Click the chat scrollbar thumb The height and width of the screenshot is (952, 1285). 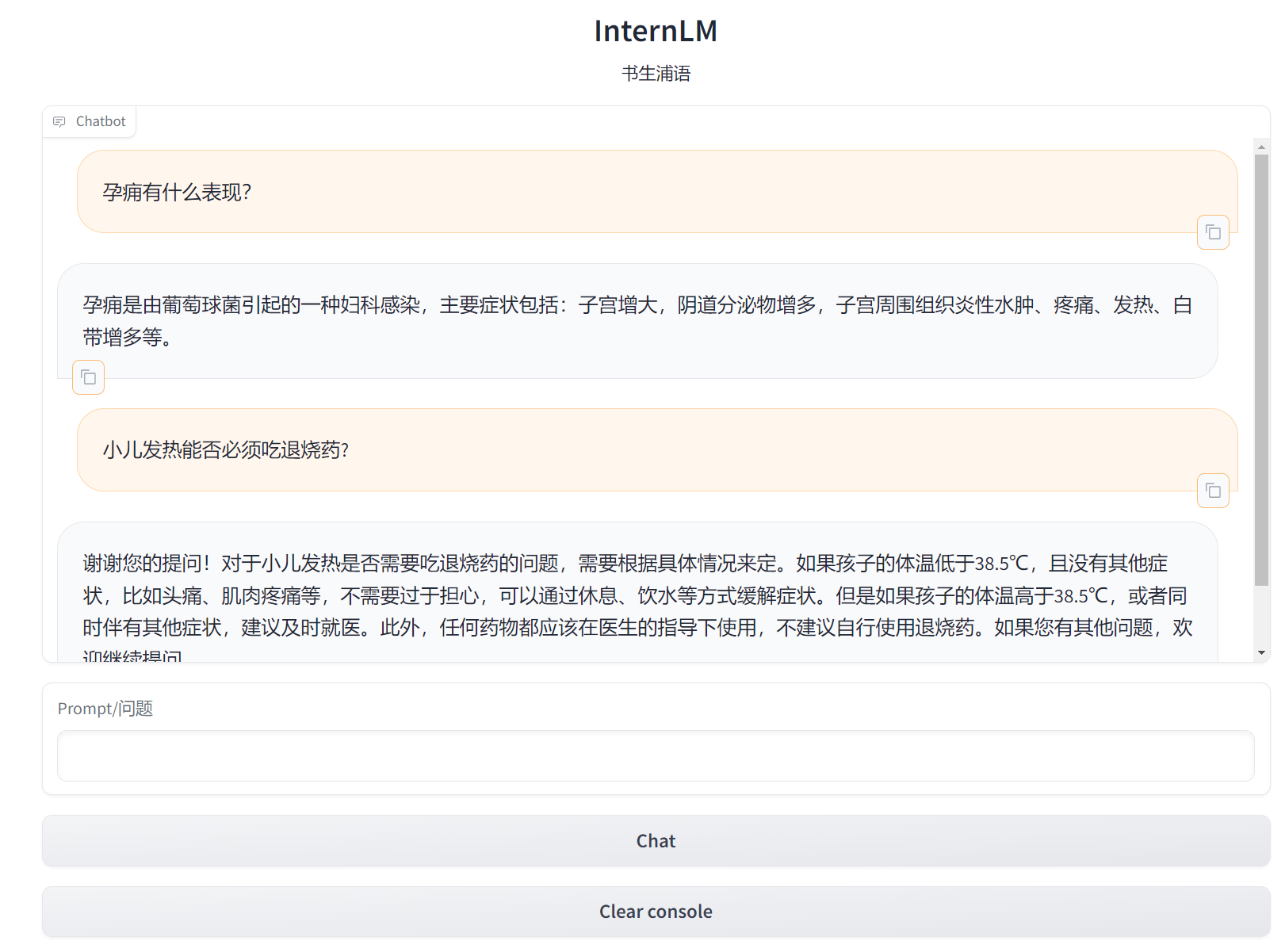tap(1261, 370)
